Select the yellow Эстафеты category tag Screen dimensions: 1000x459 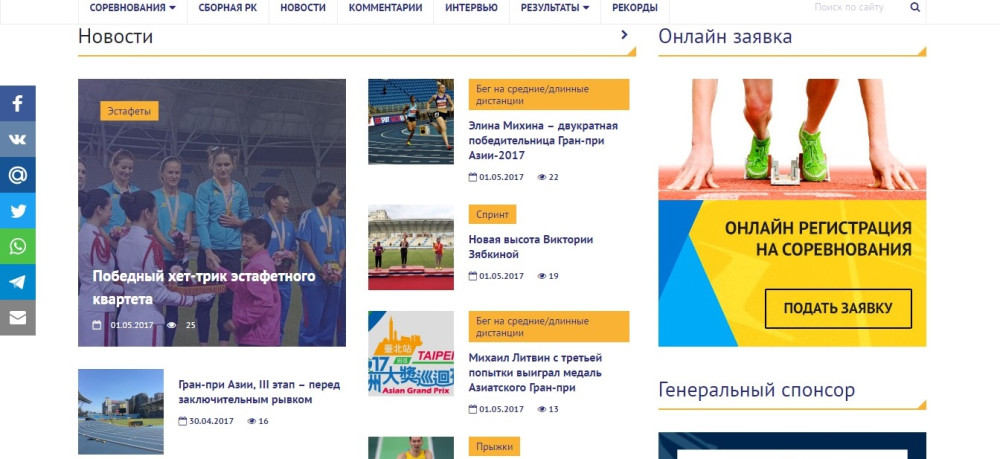point(129,111)
